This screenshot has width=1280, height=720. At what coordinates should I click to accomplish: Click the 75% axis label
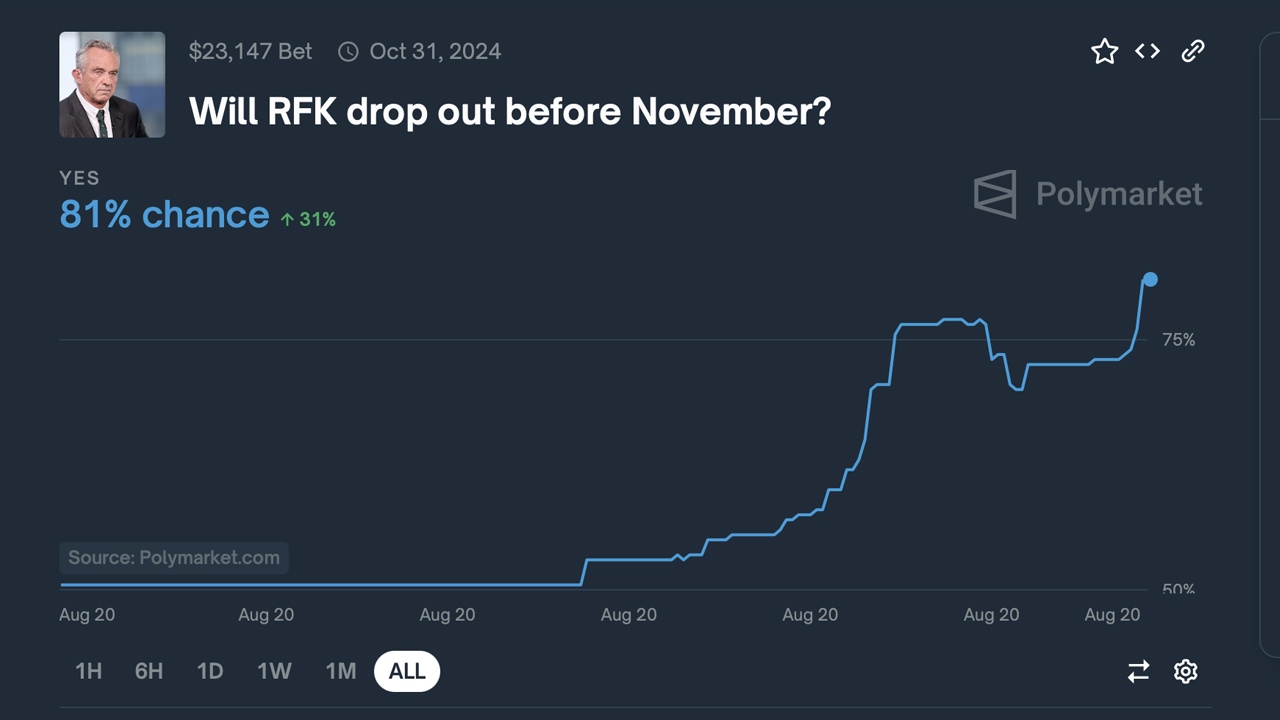coord(1178,339)
